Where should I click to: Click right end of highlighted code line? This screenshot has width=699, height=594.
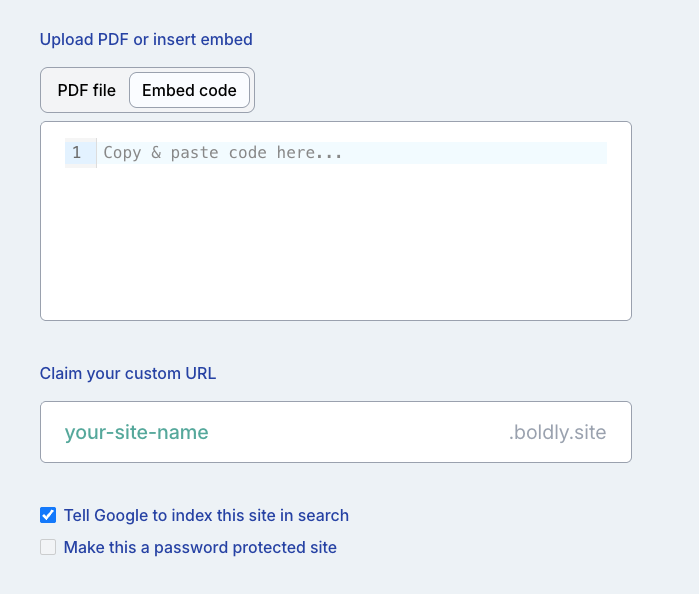[590, 153]
